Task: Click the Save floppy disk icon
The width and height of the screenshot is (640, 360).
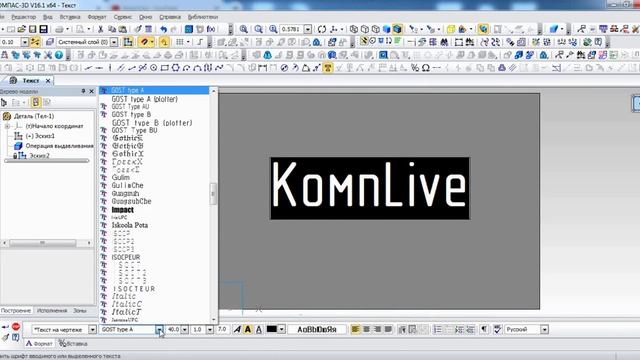Action: 32,29
